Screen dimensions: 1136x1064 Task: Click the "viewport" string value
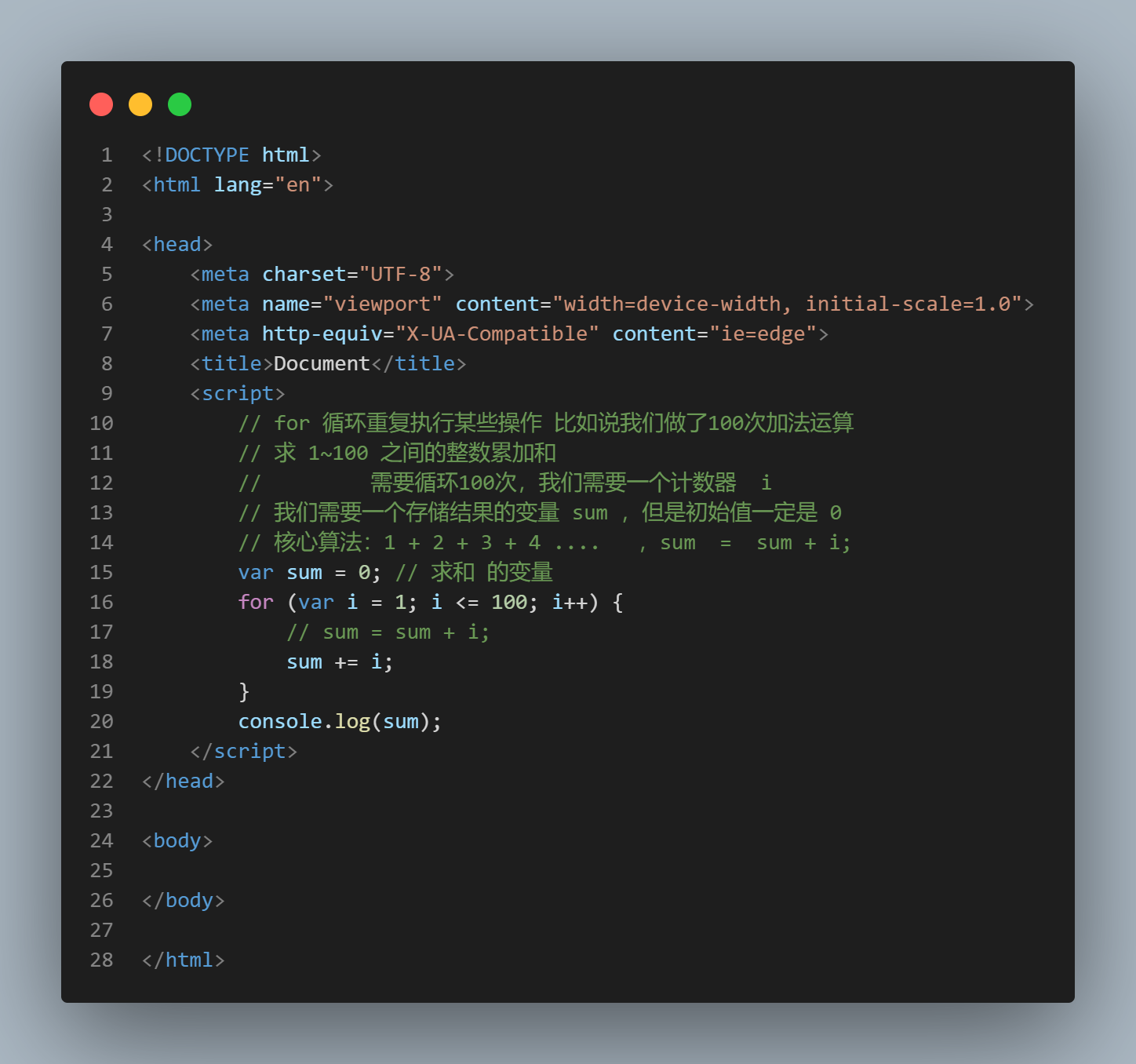[x=383, y=304]
